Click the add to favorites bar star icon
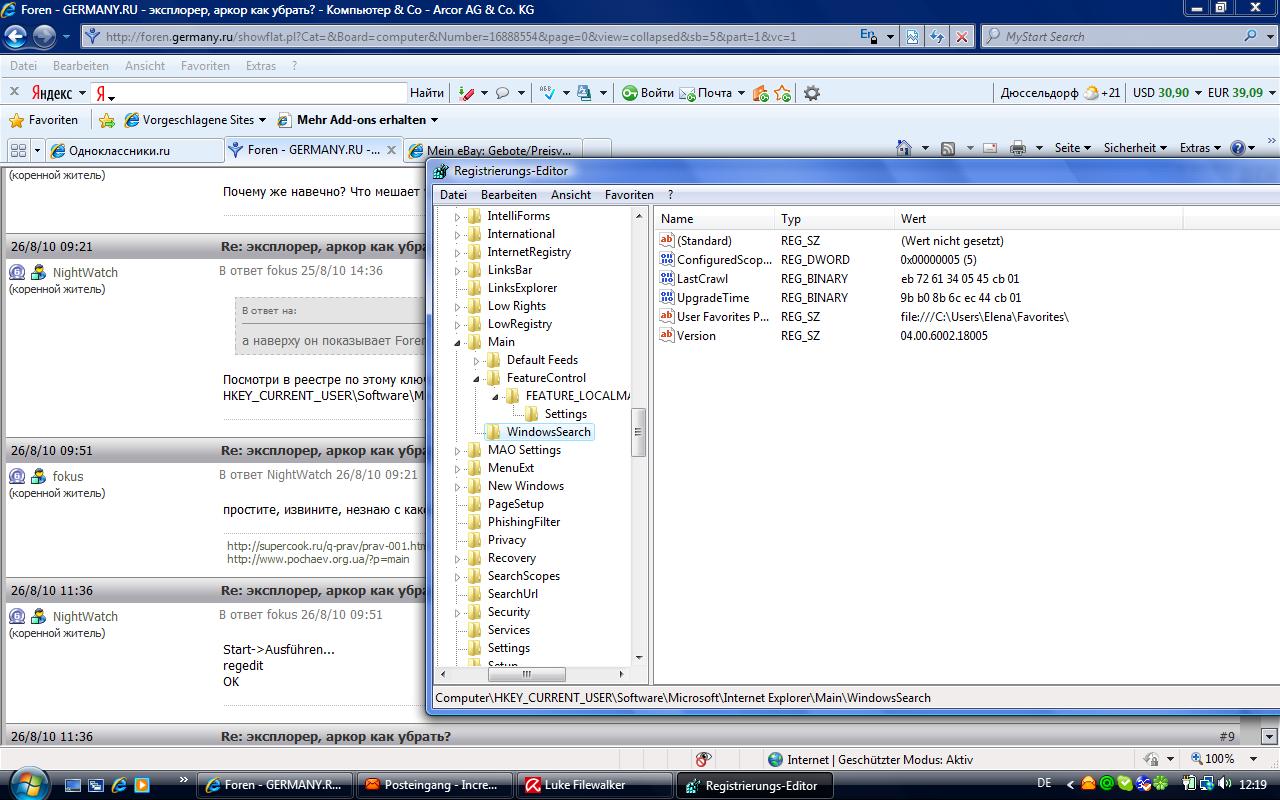Image resolution: width=1280 pixels, height=800 pixels. click(x=107, y=120)
